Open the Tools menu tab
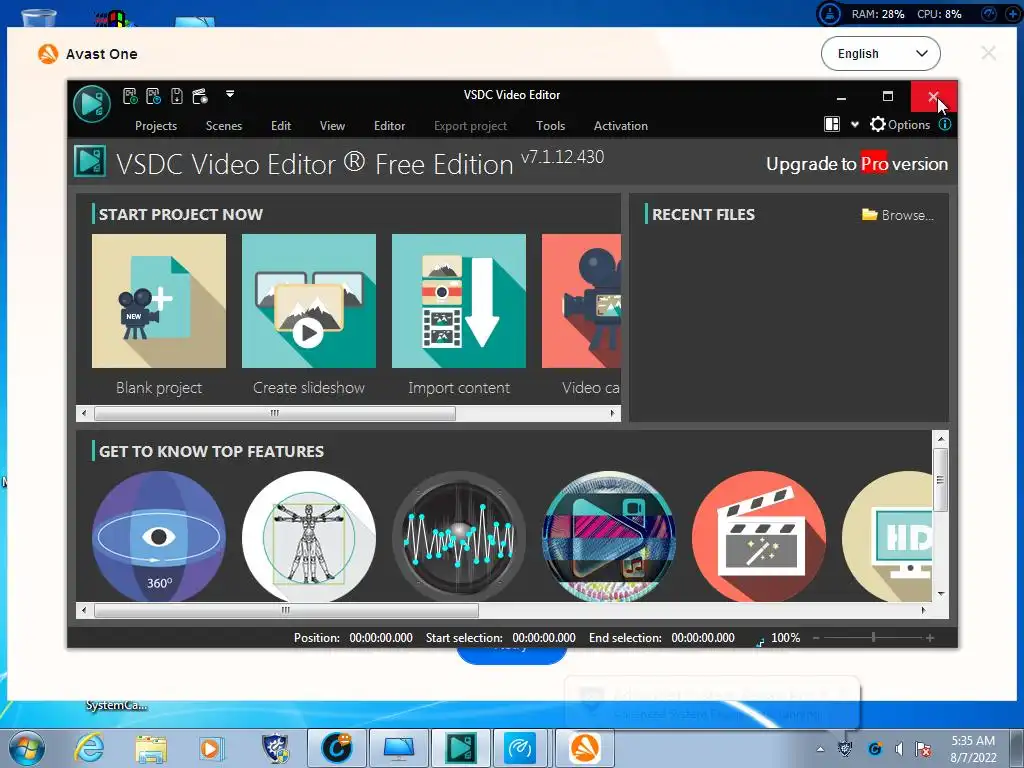Image resolution: width=1024 pixels, height=768 pixels. tap(551, 126)
